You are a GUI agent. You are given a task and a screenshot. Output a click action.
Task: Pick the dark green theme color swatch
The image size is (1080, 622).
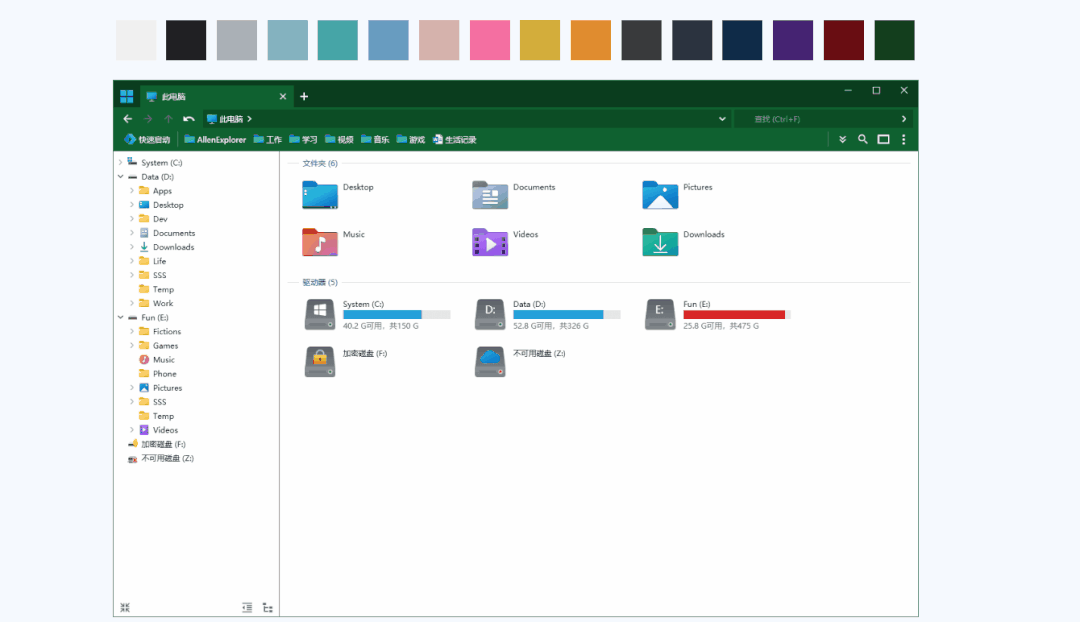point(895,40)
